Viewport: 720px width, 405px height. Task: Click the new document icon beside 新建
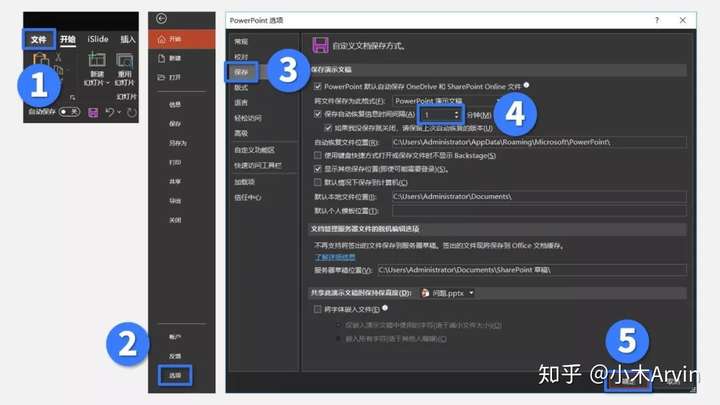[162, 58]
